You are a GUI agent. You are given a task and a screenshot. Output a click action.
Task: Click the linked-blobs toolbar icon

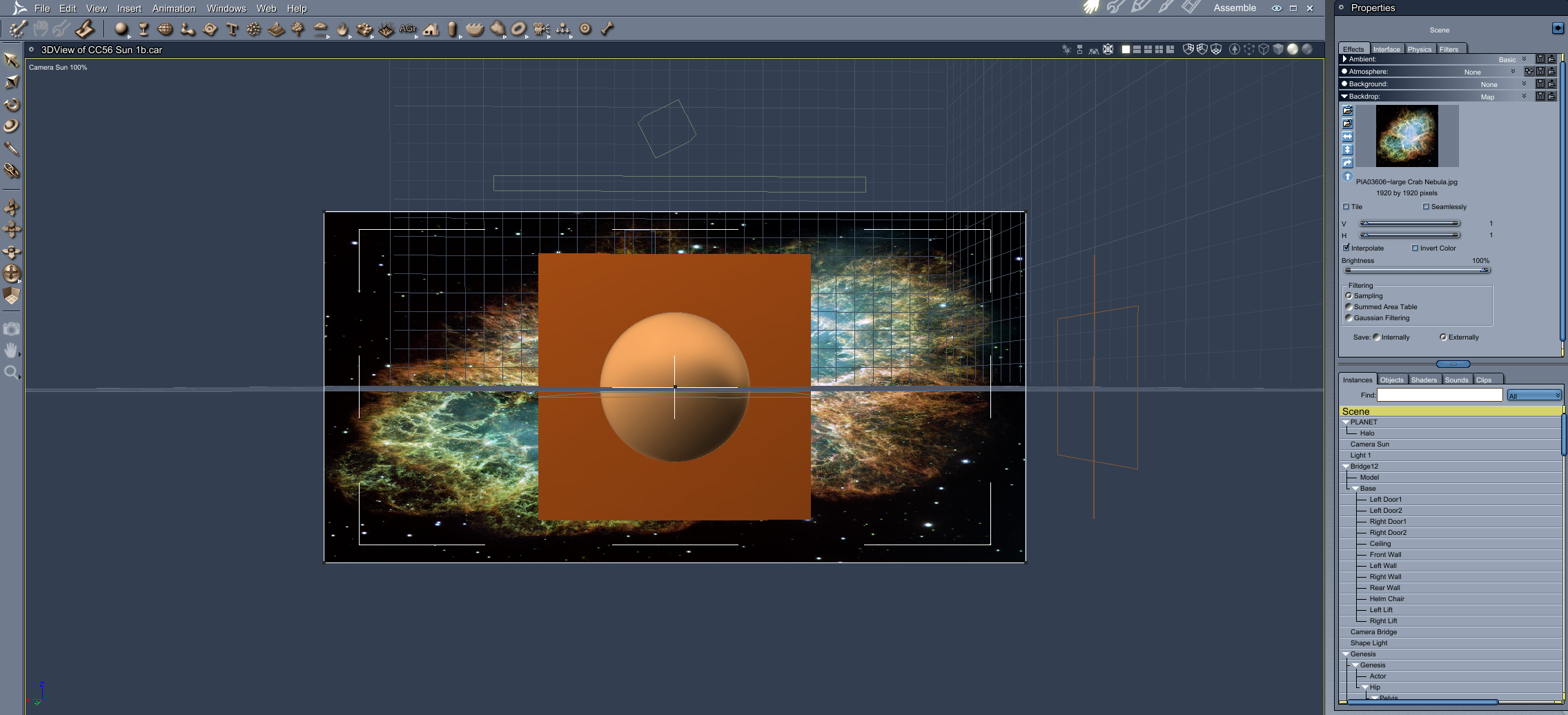[x=187, y=29]
